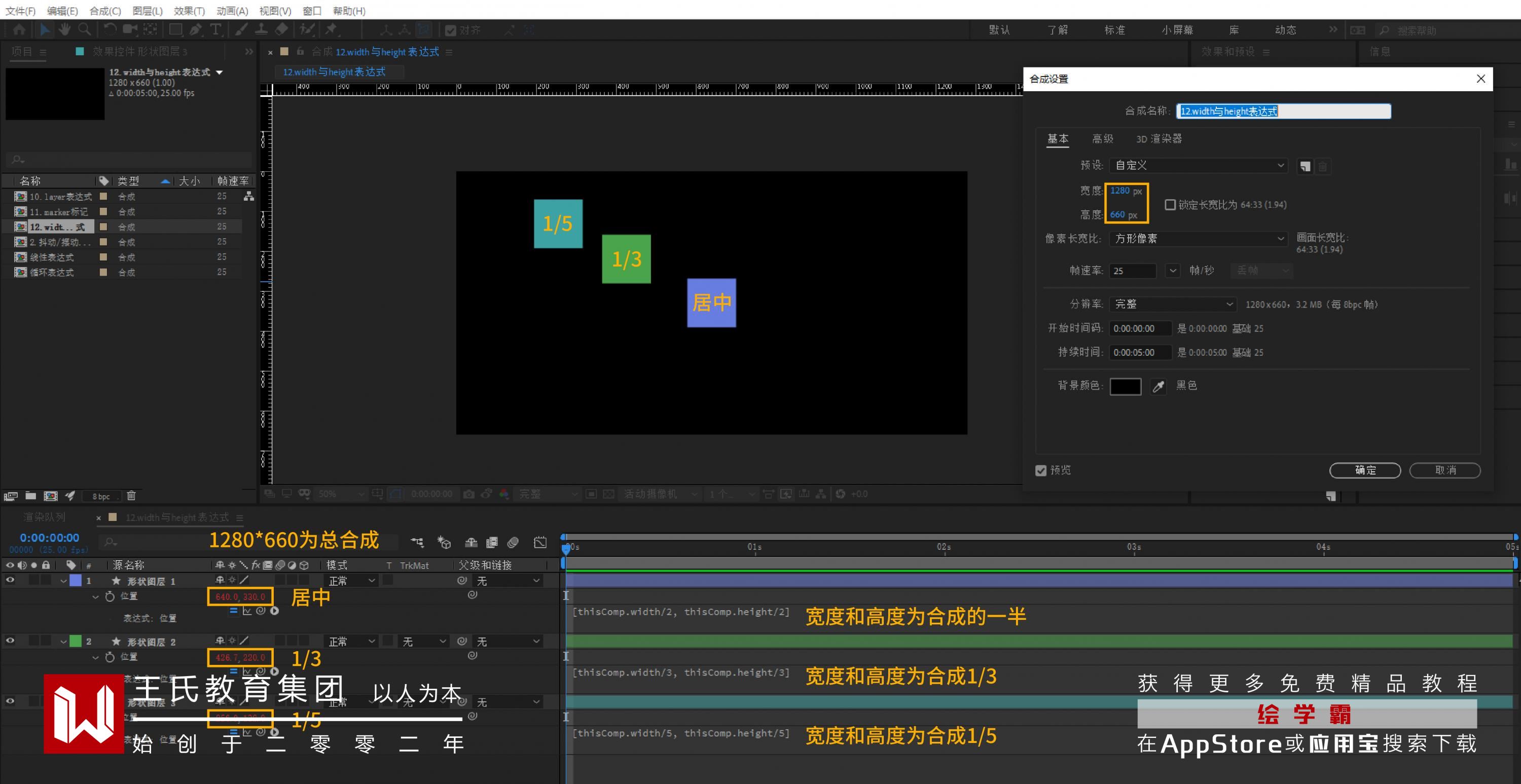The image size is (1521, 784).
Task: Click the 确定 button
Action: click(1364, 470)
